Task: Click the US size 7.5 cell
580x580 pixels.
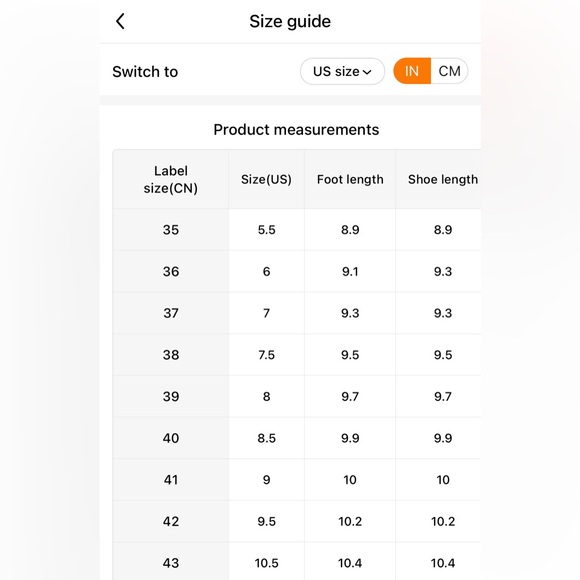Action: pyautogui.click(x=266, y=355)
